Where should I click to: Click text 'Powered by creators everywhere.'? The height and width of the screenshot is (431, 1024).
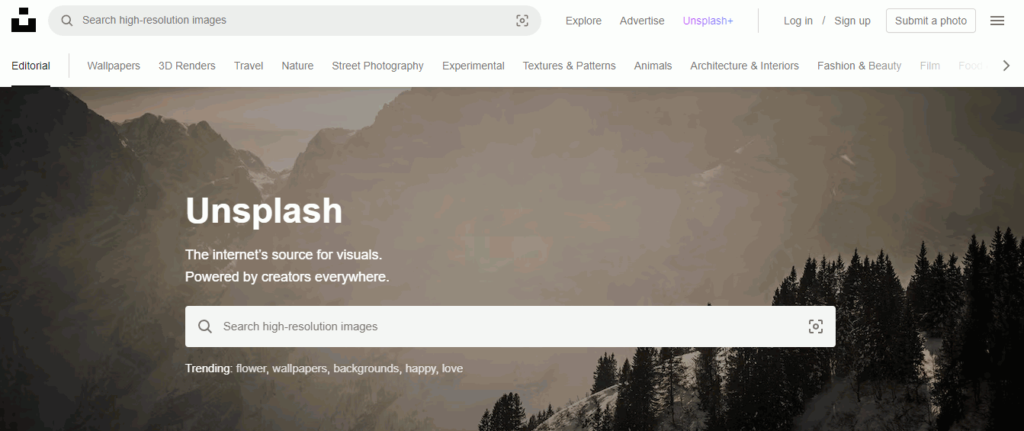point(287,277)
